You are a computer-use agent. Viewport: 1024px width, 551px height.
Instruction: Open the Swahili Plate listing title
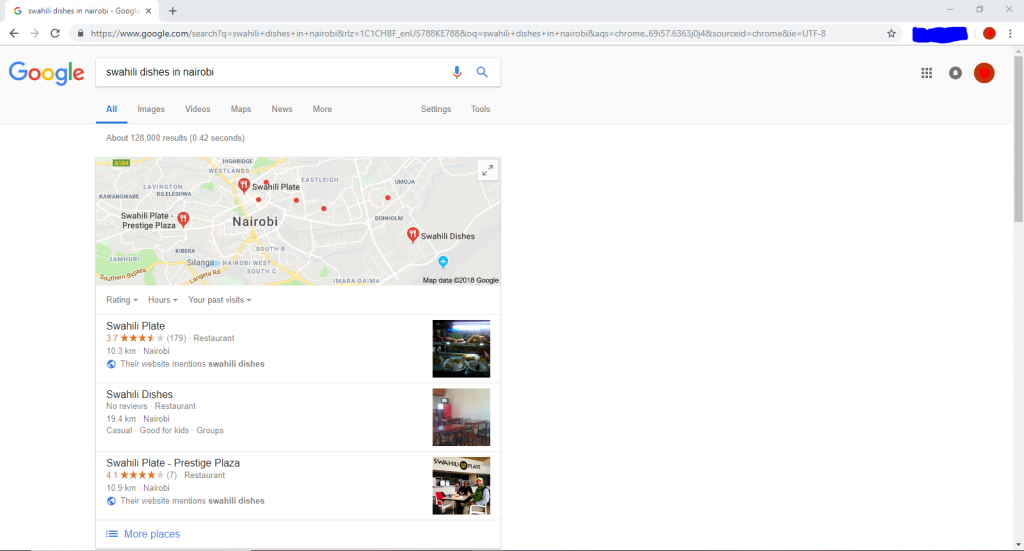136,326
